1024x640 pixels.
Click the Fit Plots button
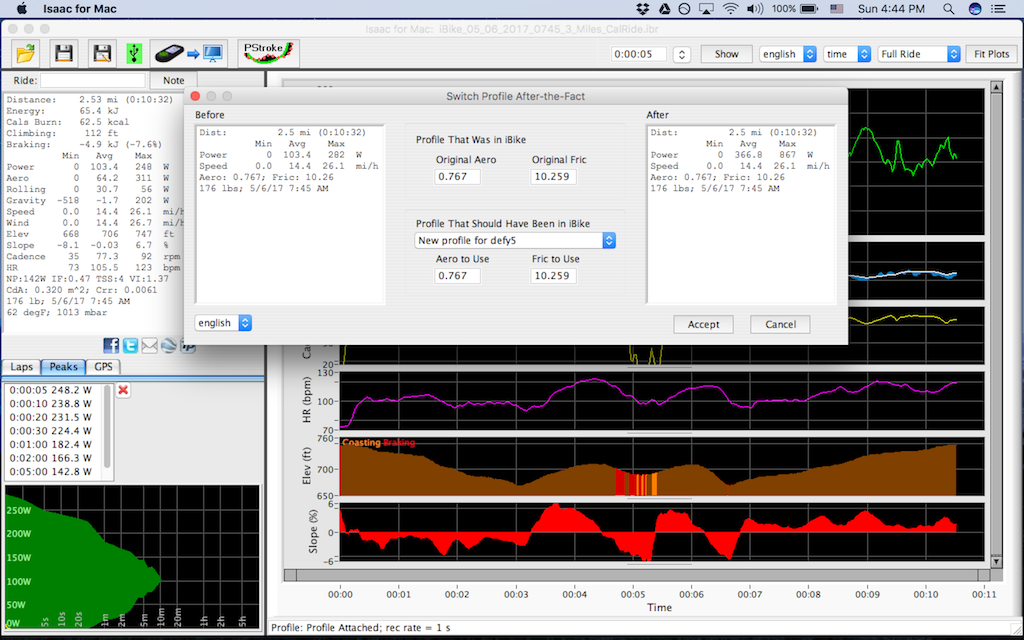point(991,54)
